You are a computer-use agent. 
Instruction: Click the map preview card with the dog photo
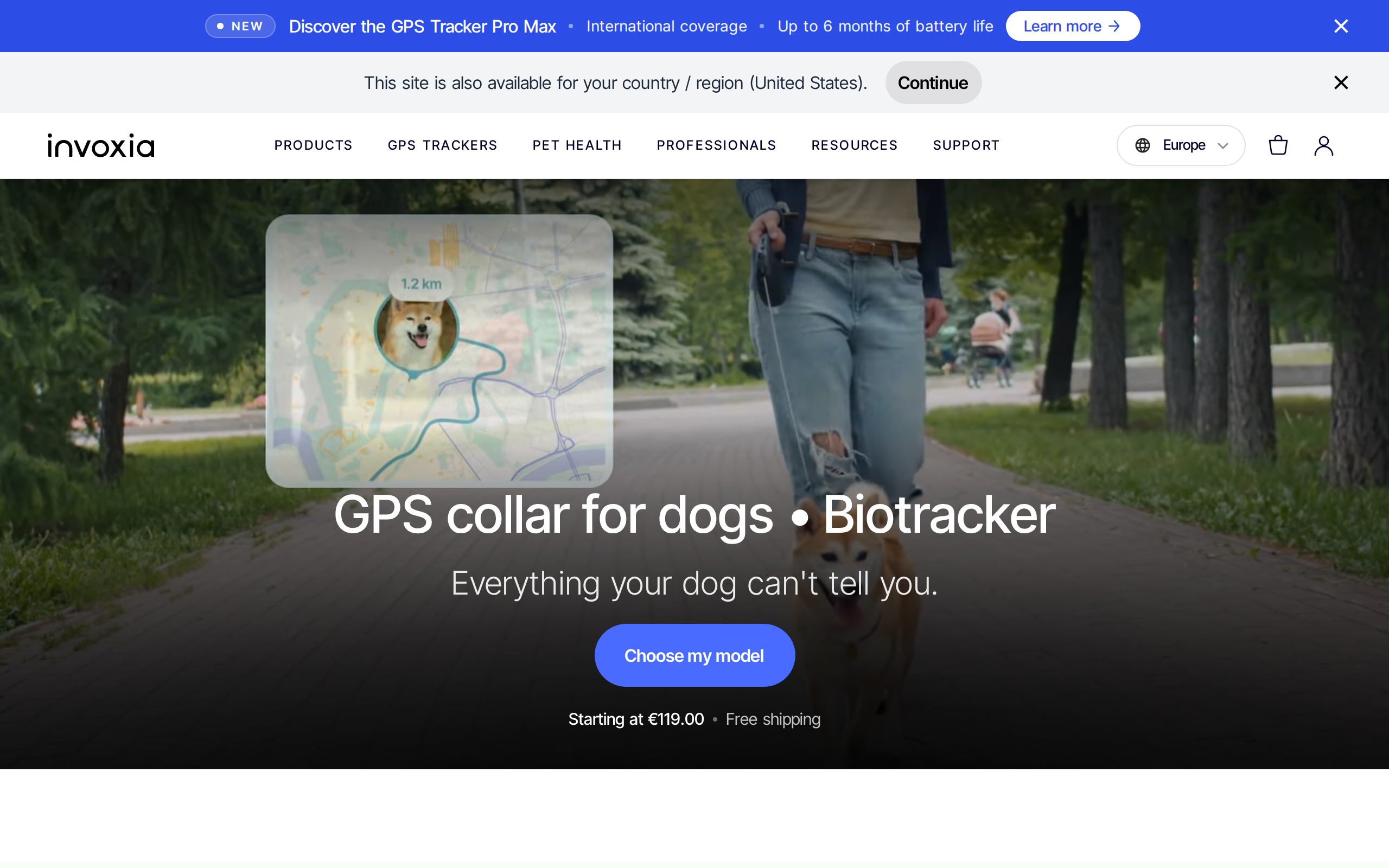coord(439,351)
